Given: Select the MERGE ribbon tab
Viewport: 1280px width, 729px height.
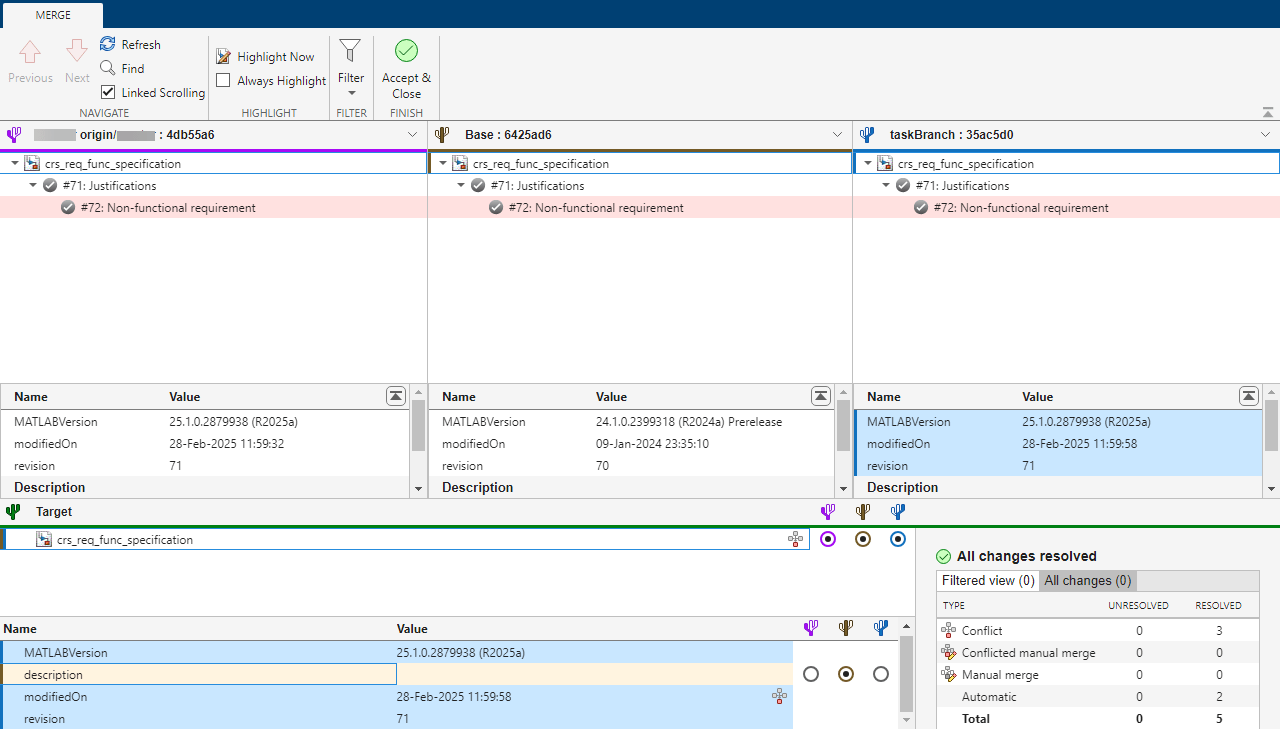Looking at the screenshot, I should (x=53, y=15).
